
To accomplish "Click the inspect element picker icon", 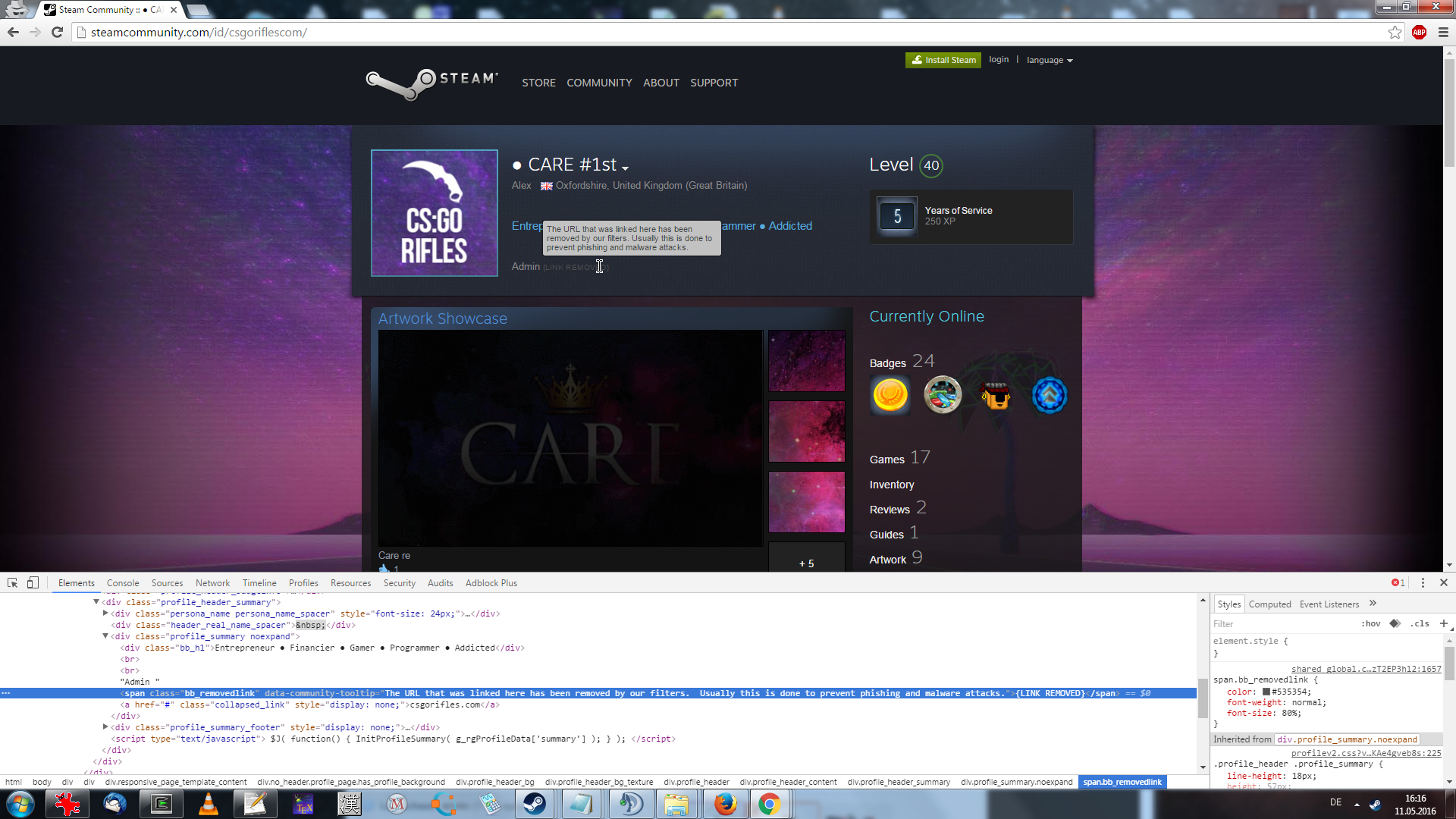I will coord(12,582).
